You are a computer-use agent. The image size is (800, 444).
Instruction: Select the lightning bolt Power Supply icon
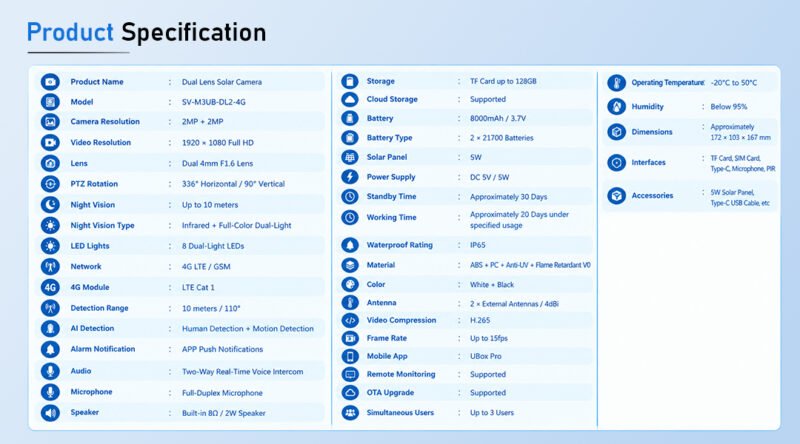tap(350, 177)
